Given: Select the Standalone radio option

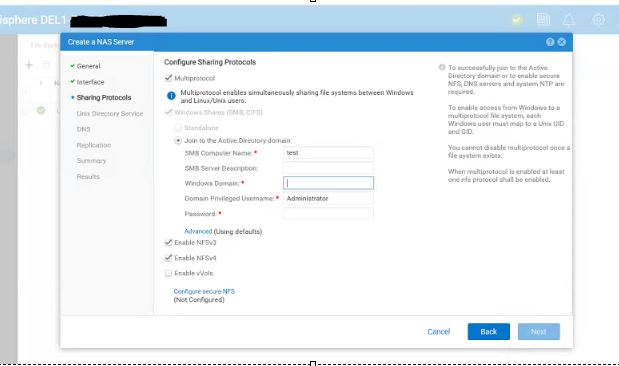Looking at the screenshot, I should [178, 128].
